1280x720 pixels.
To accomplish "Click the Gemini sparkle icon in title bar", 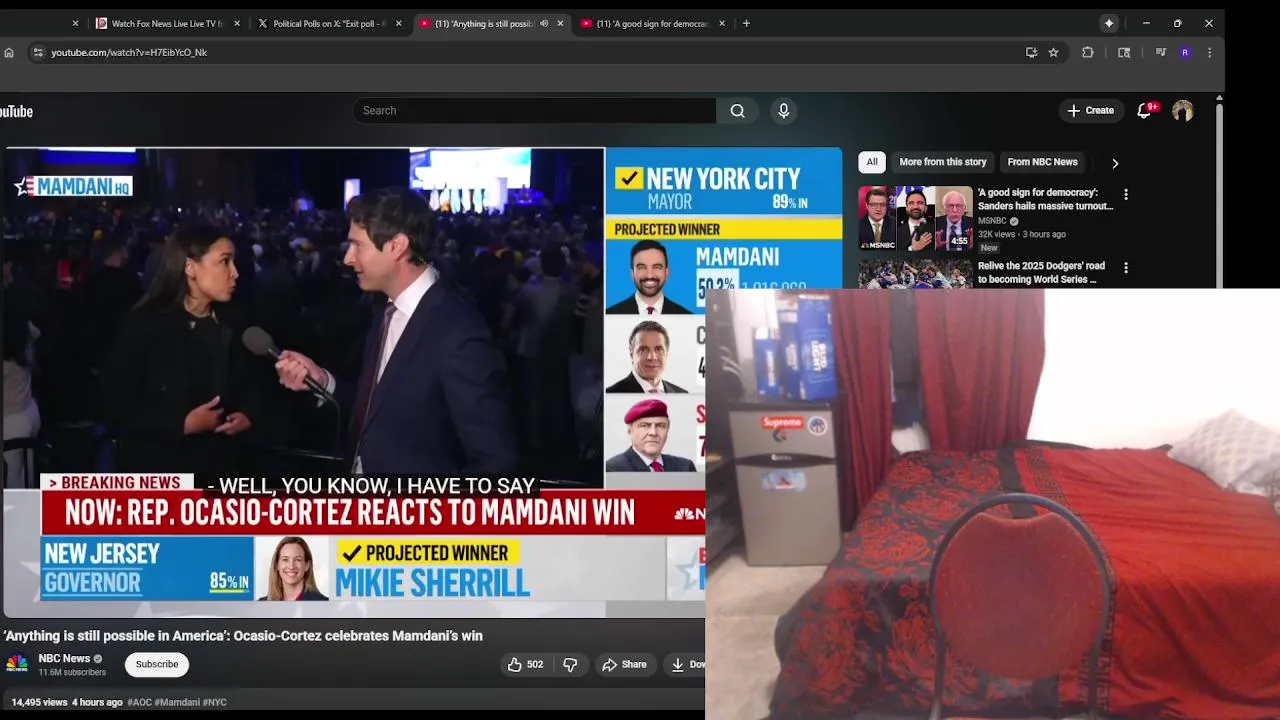I will (x=1109, y=23).
